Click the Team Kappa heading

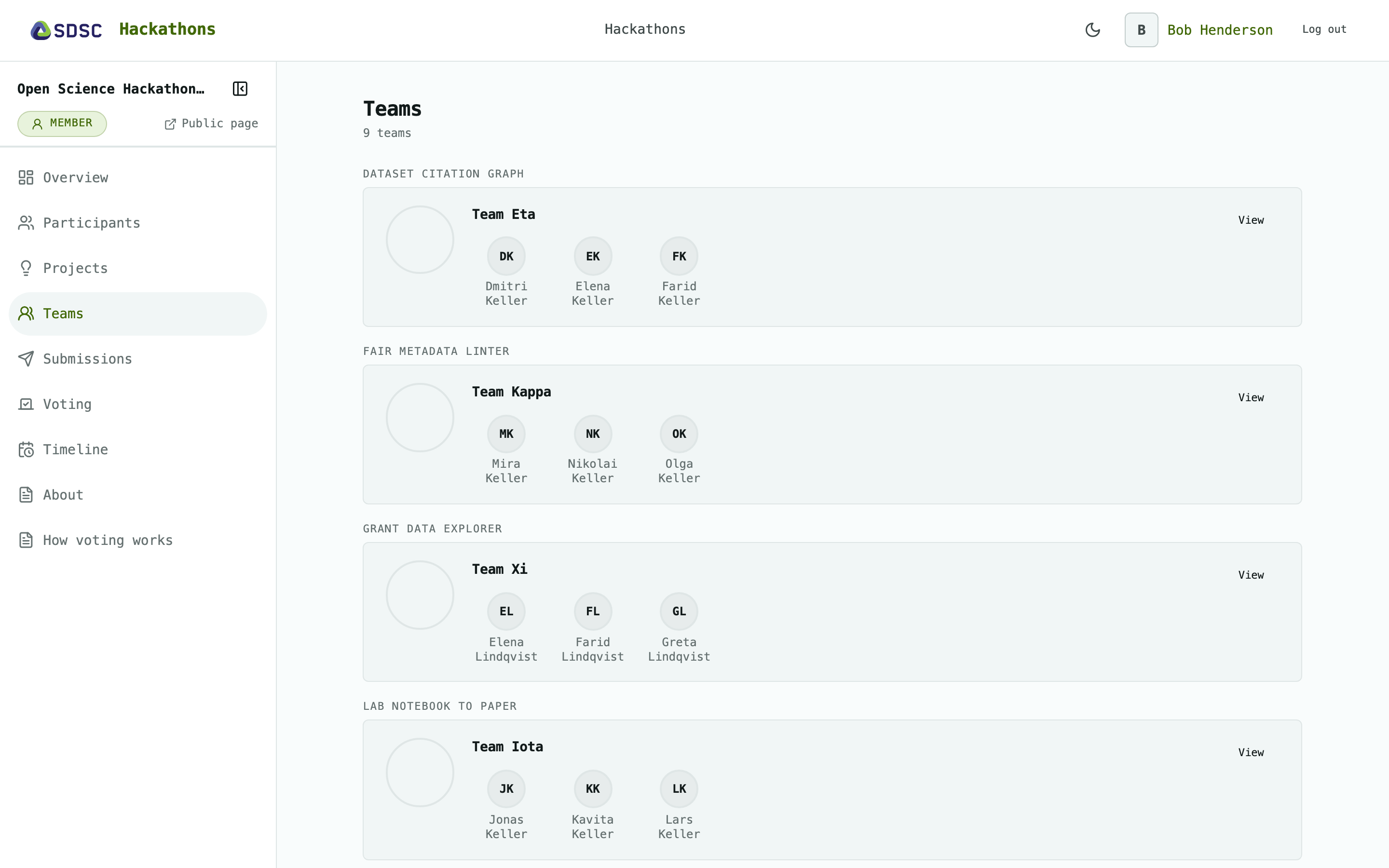point(511,392)
